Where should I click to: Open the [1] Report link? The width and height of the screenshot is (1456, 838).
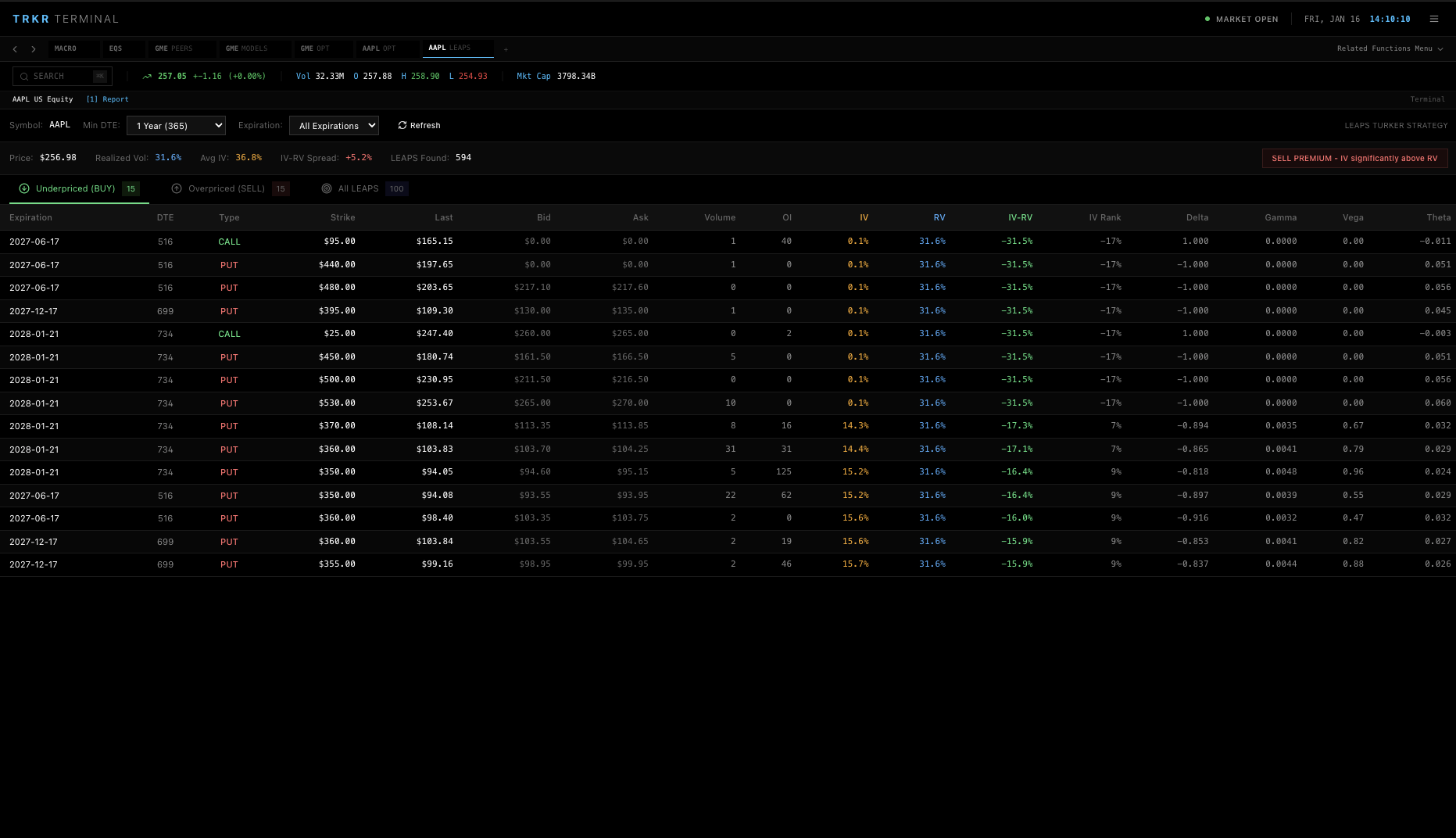(x=107, y=99)
